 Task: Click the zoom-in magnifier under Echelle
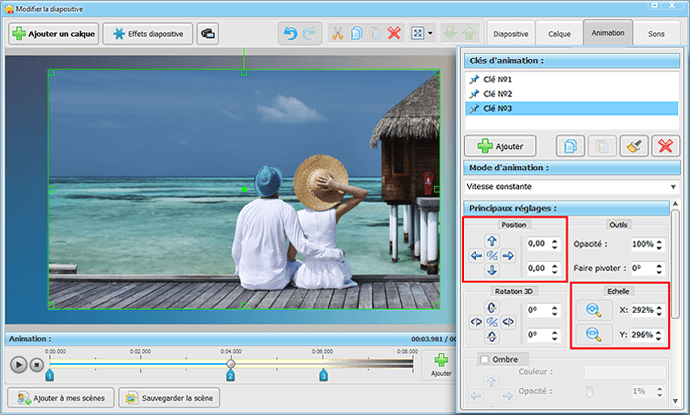[594, 310]
